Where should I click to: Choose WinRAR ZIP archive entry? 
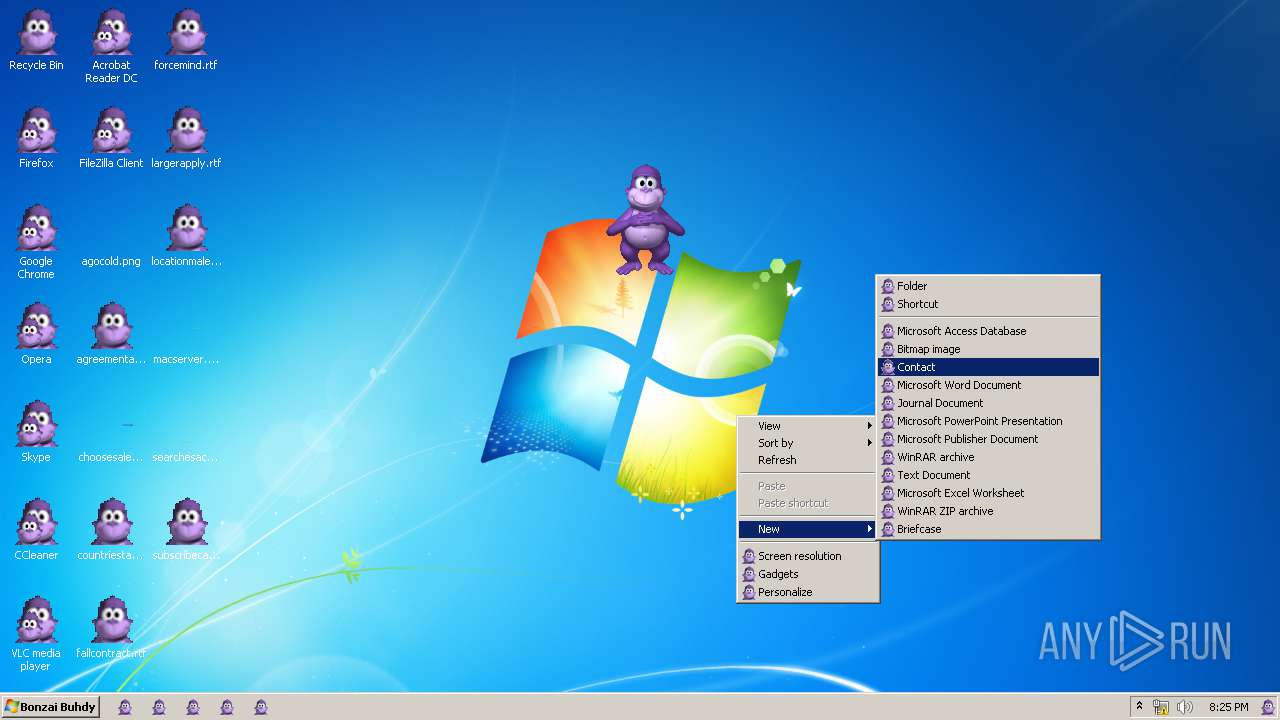(x=988, y=511)
